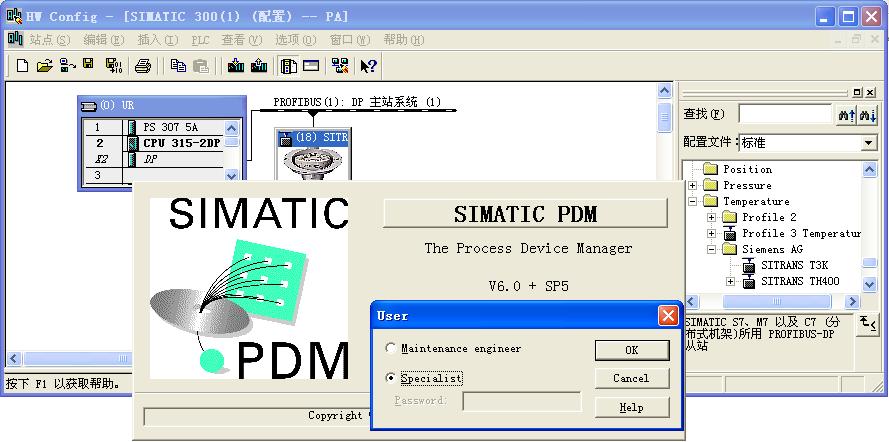Click Help in the User dialog
The image size is (889, 442).
click(632, 407)
